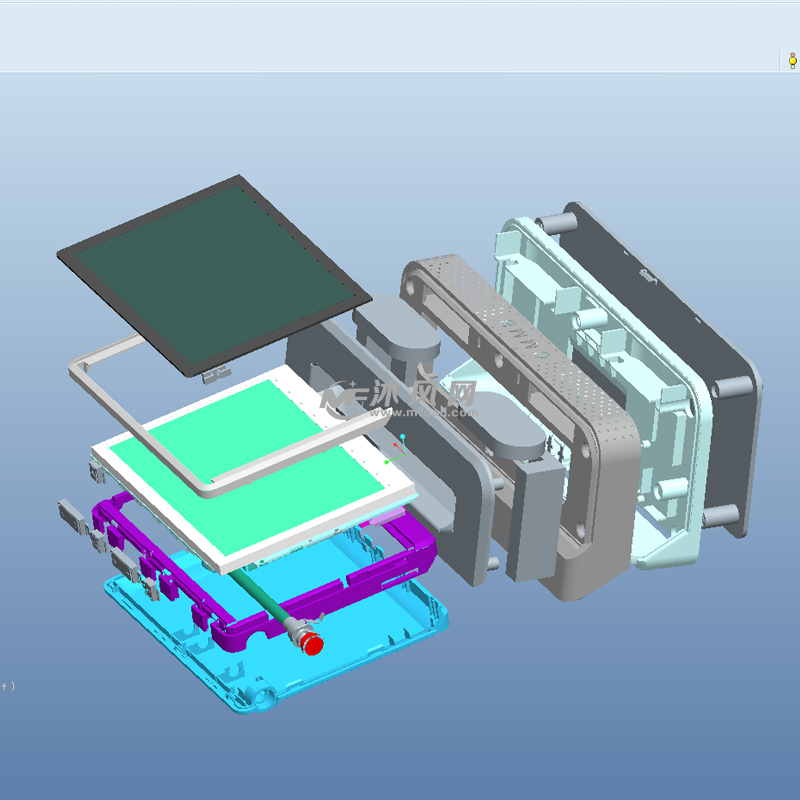
Task: Select the dark green display glass panel
Action: 214,274
